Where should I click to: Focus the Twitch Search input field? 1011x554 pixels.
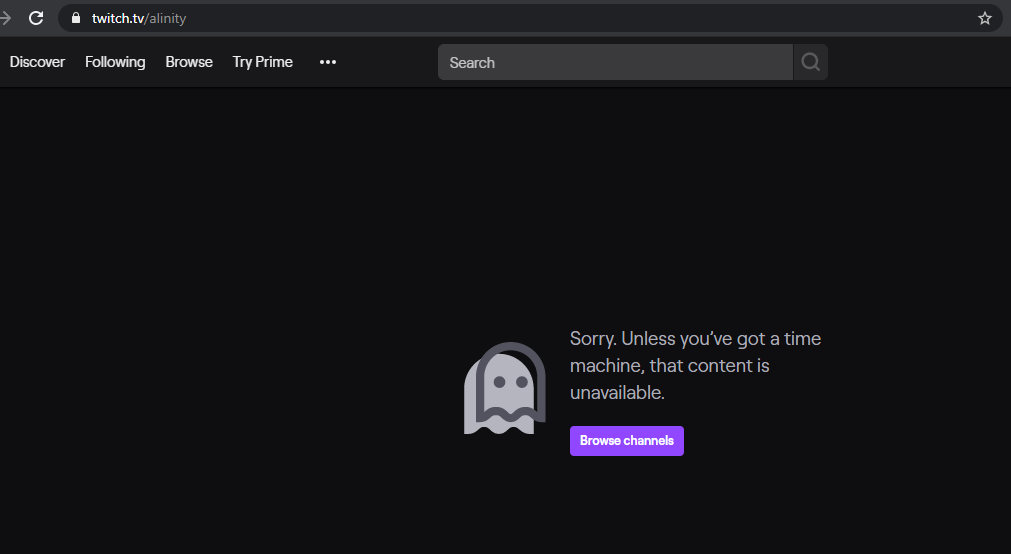click(x=615, y=62)
